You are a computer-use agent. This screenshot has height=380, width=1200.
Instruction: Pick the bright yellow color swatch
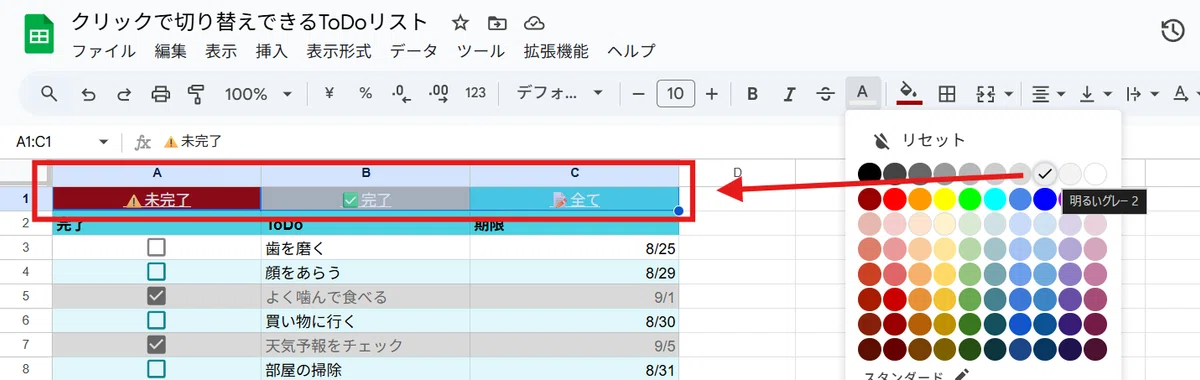coord(945,199)
